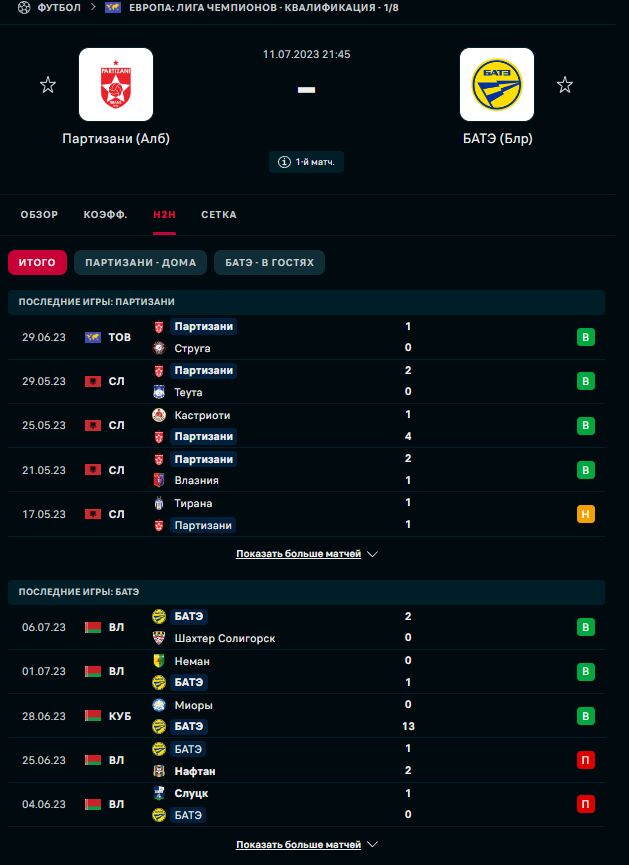The image size is (629, 865).
Task: Open the Нафтан team name
Action: (195, 771)
